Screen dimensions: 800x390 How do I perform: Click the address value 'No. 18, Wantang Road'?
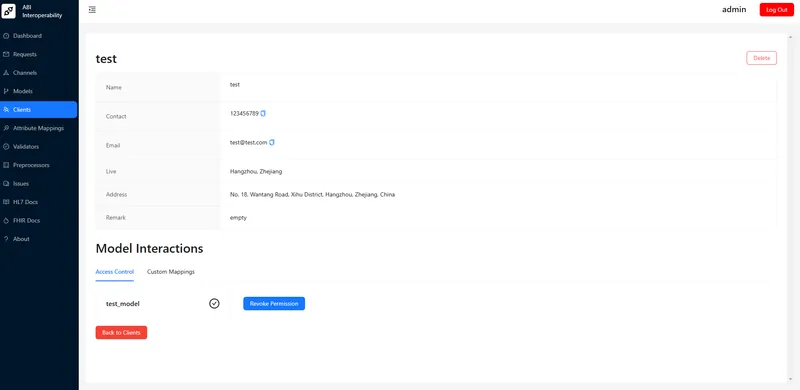[312, 194]
